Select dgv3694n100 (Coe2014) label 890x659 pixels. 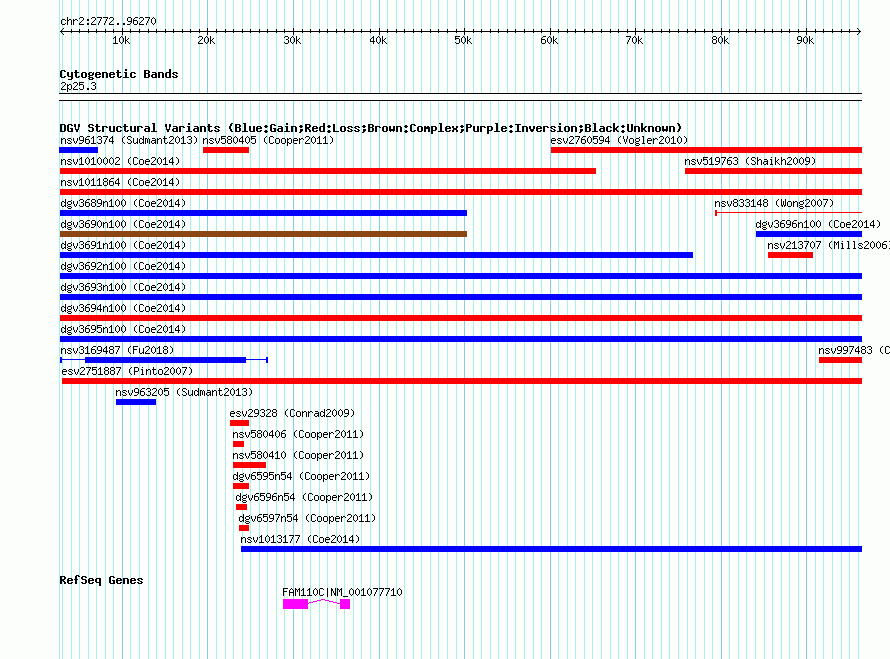click(x=123, y=308)
